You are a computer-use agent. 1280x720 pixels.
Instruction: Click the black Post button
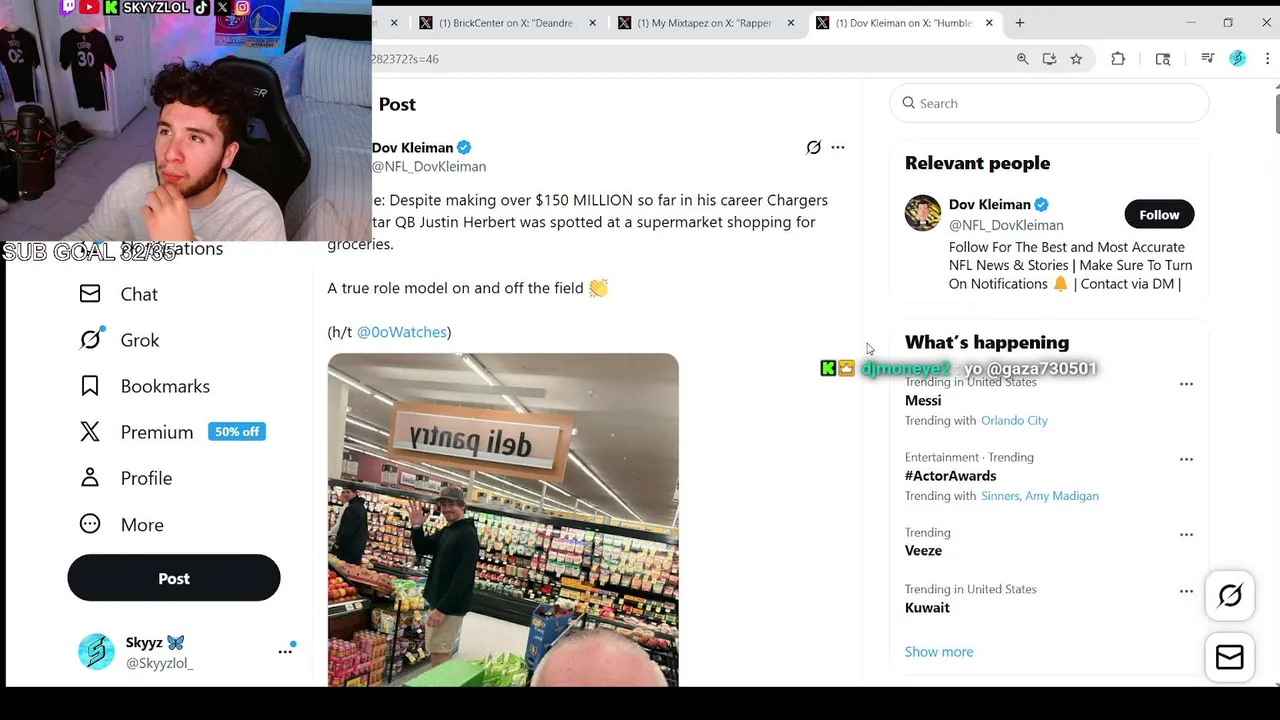point(174,578)
